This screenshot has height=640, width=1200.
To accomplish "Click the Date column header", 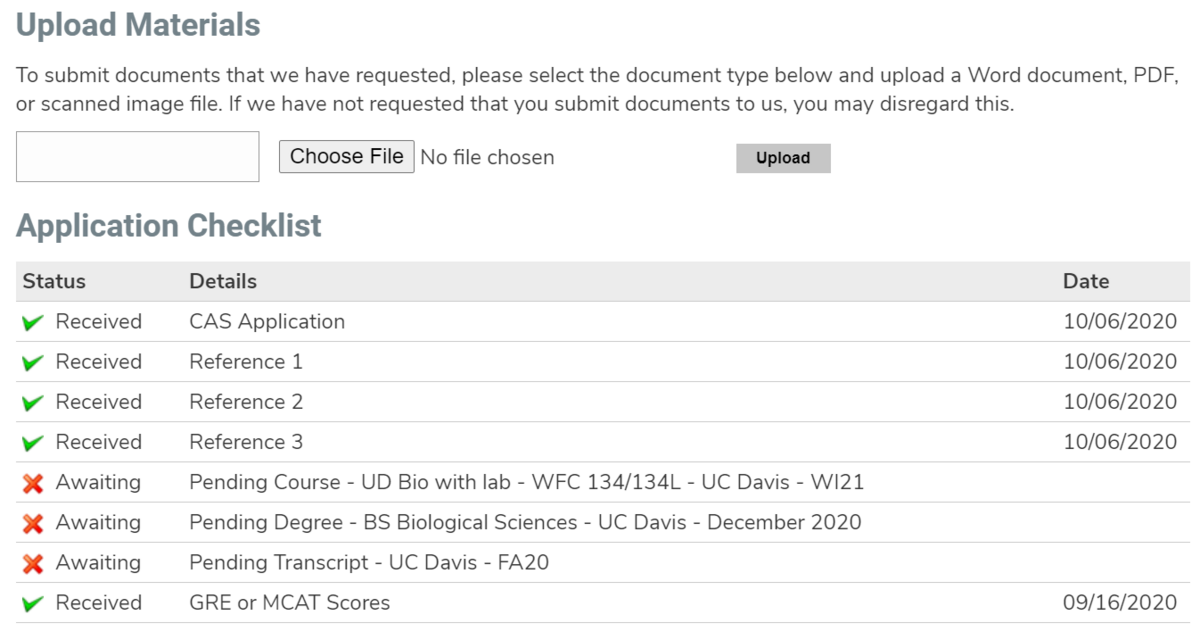I will coord(1086,281).
